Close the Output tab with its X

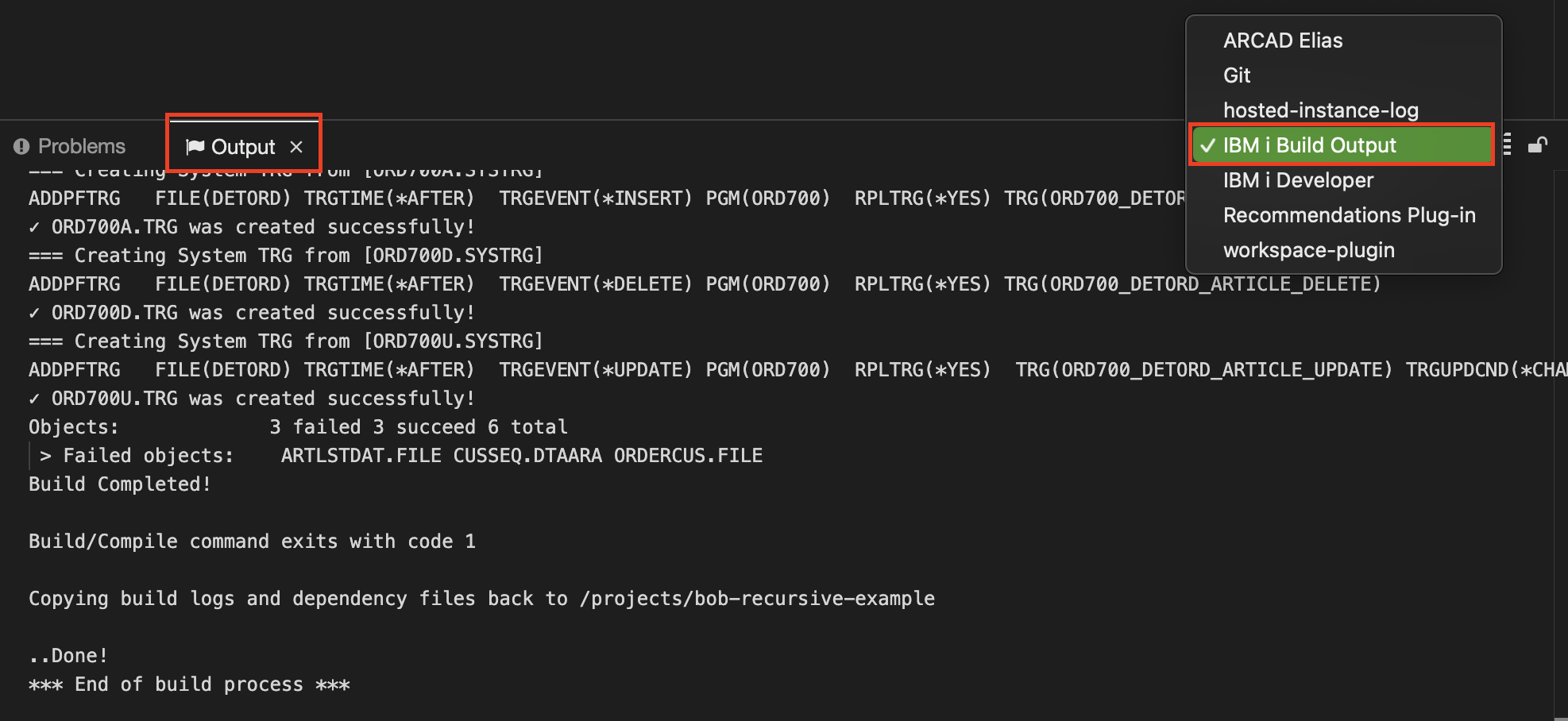[x=296, y=146]
